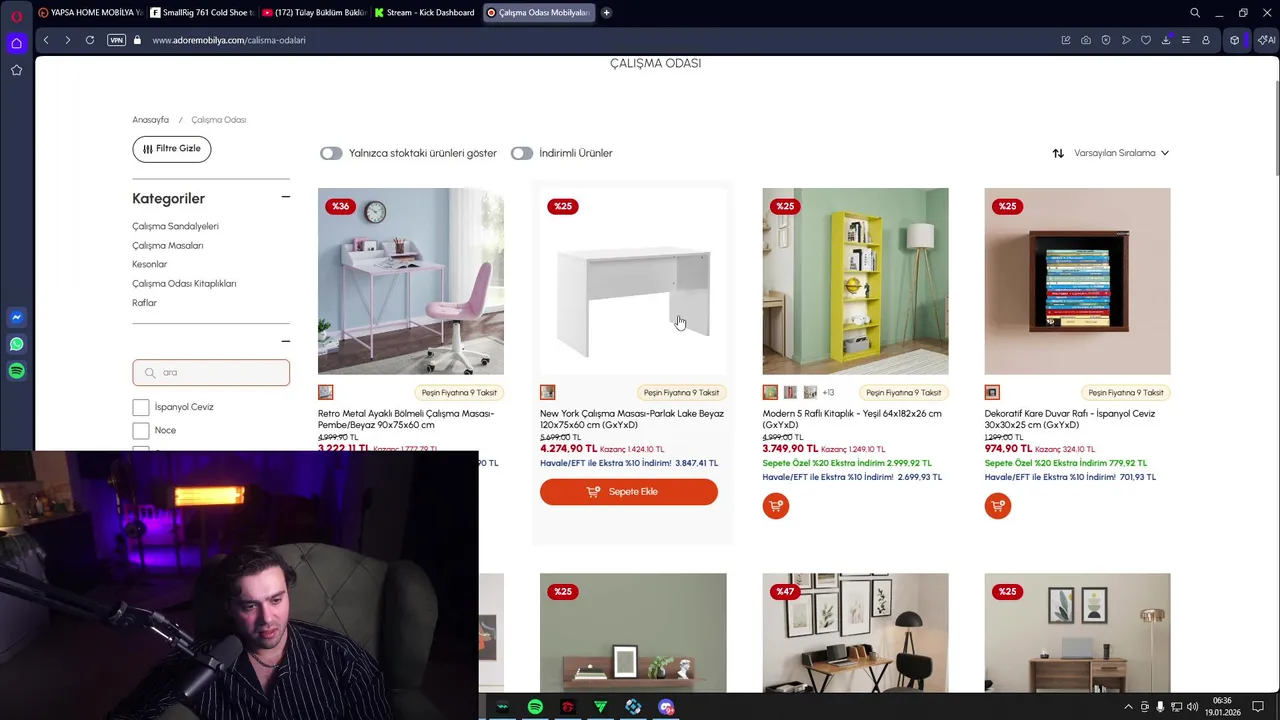Open the easy setup sliders icon
Viewport: 1280px width, 720px height.
[1186, 40]
